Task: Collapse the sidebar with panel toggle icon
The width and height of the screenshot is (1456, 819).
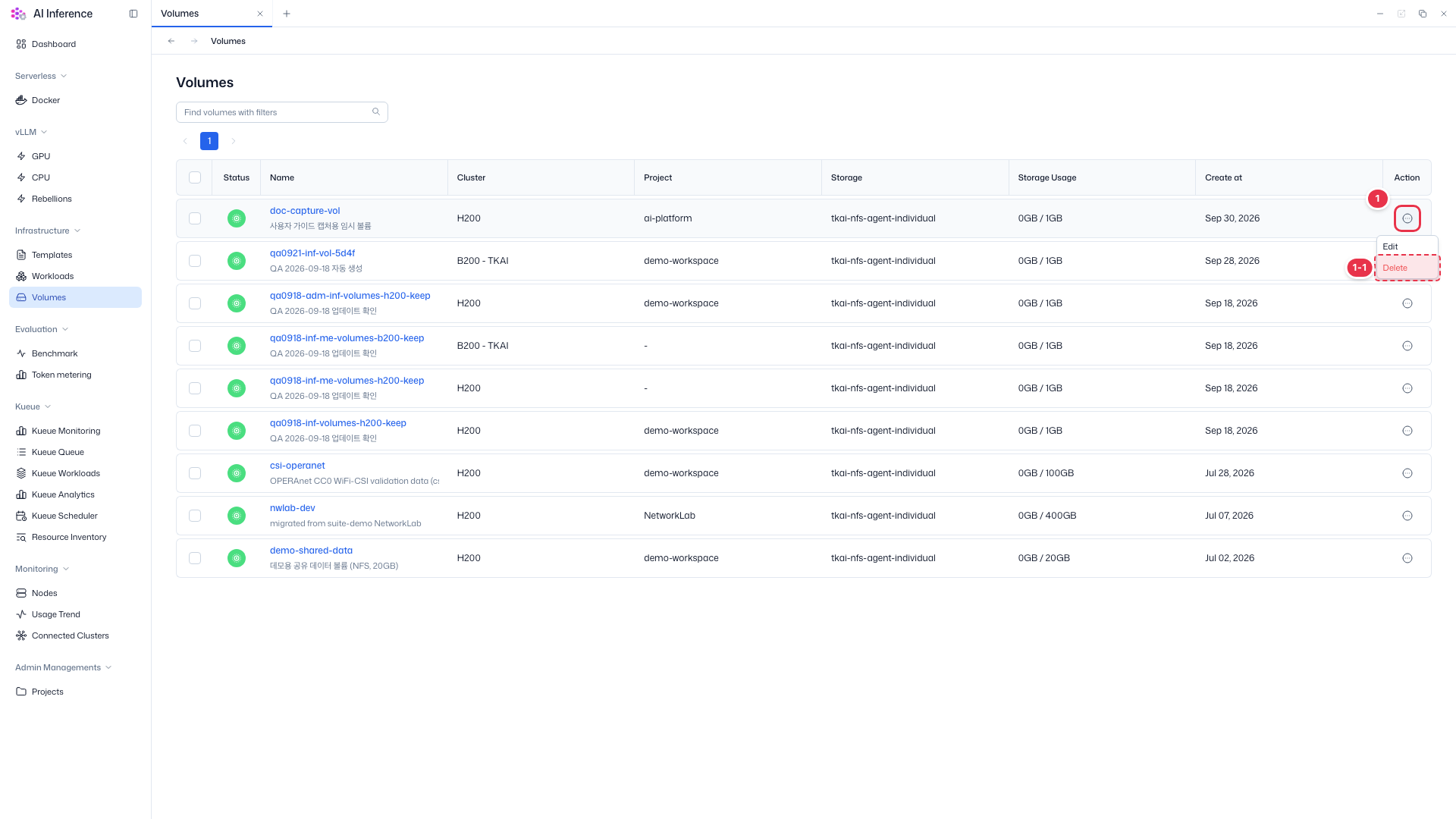Action: [133, 14]
